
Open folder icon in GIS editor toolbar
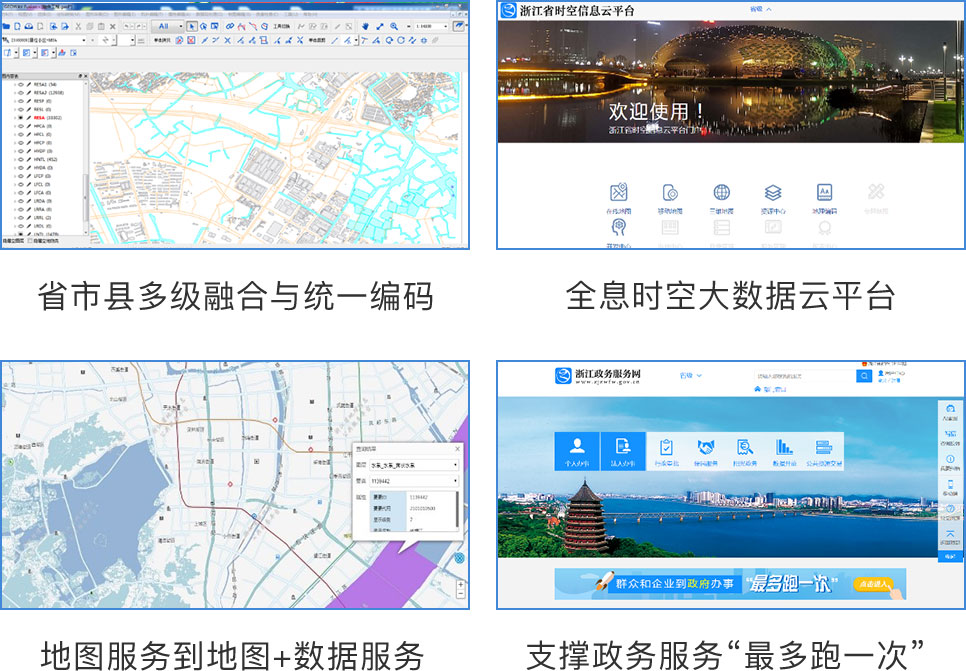(6, 26)
